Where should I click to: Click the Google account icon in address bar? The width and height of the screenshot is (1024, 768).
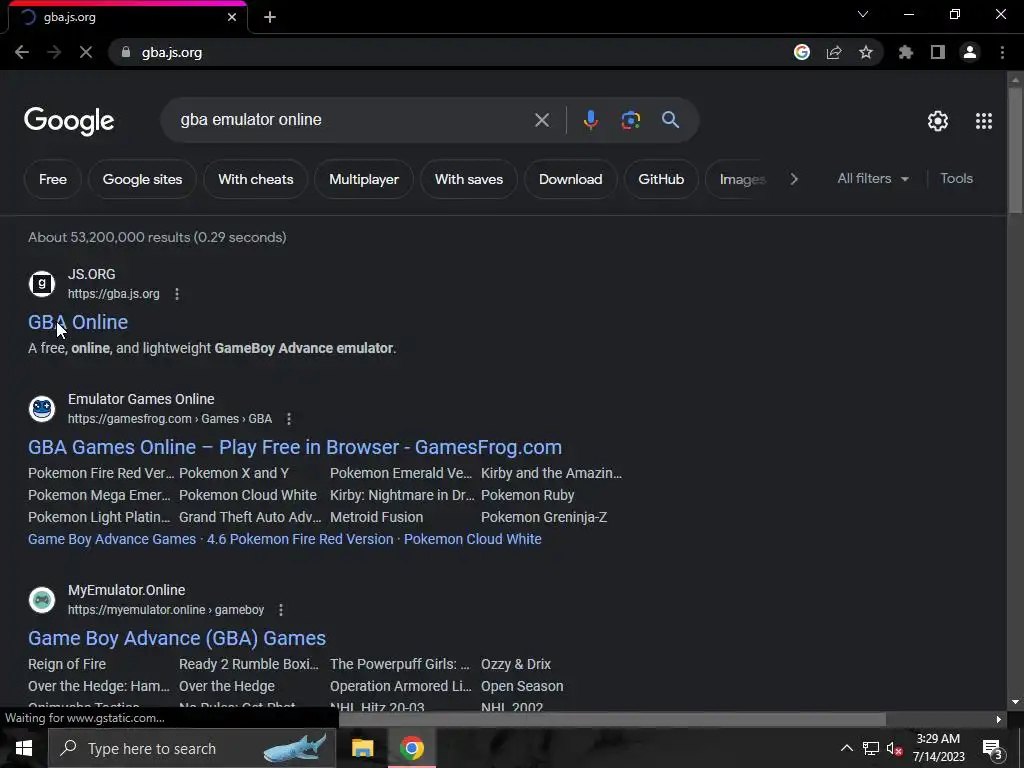[x=802, y=52]
